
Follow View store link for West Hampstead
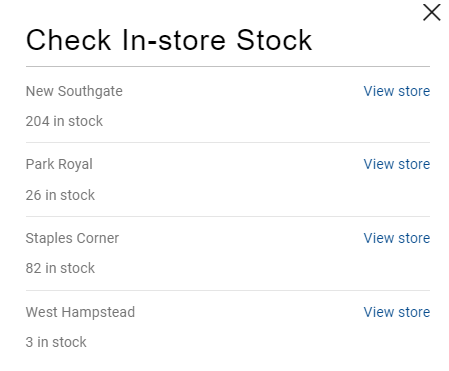(x=397, y=312)
